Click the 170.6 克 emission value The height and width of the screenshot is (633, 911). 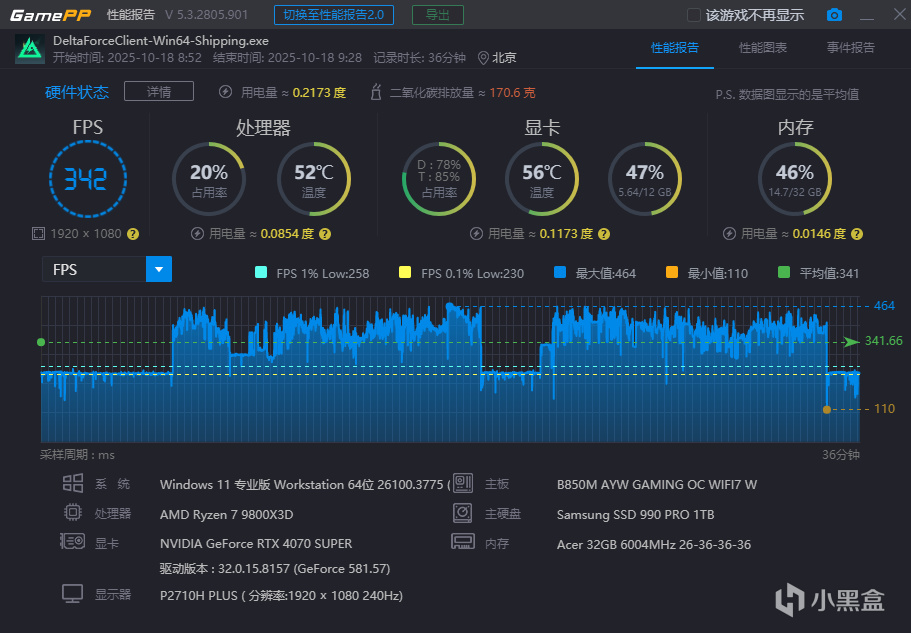click(512, 92)
